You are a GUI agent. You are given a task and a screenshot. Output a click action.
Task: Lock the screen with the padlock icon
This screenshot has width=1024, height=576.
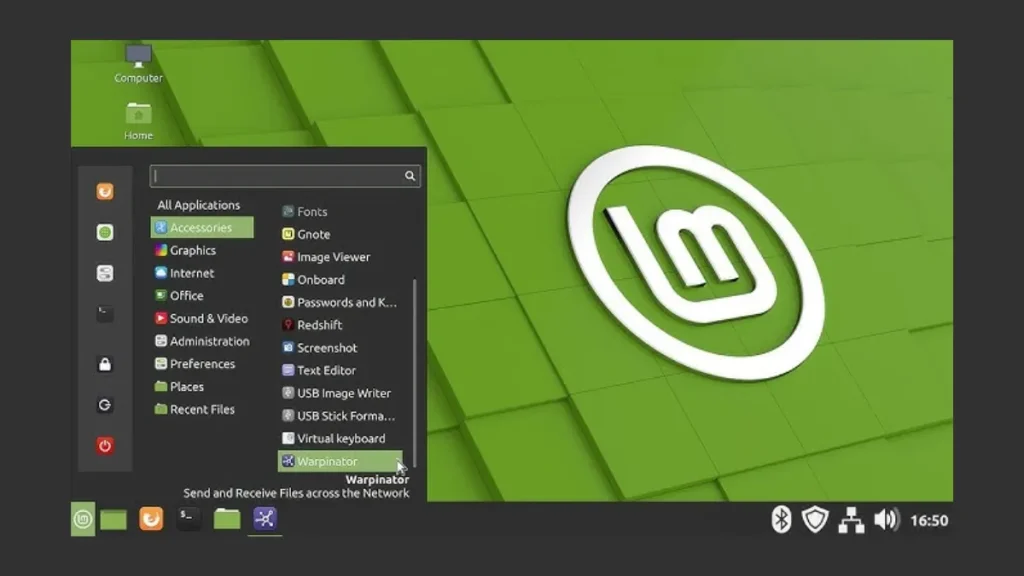coord(104,363)
